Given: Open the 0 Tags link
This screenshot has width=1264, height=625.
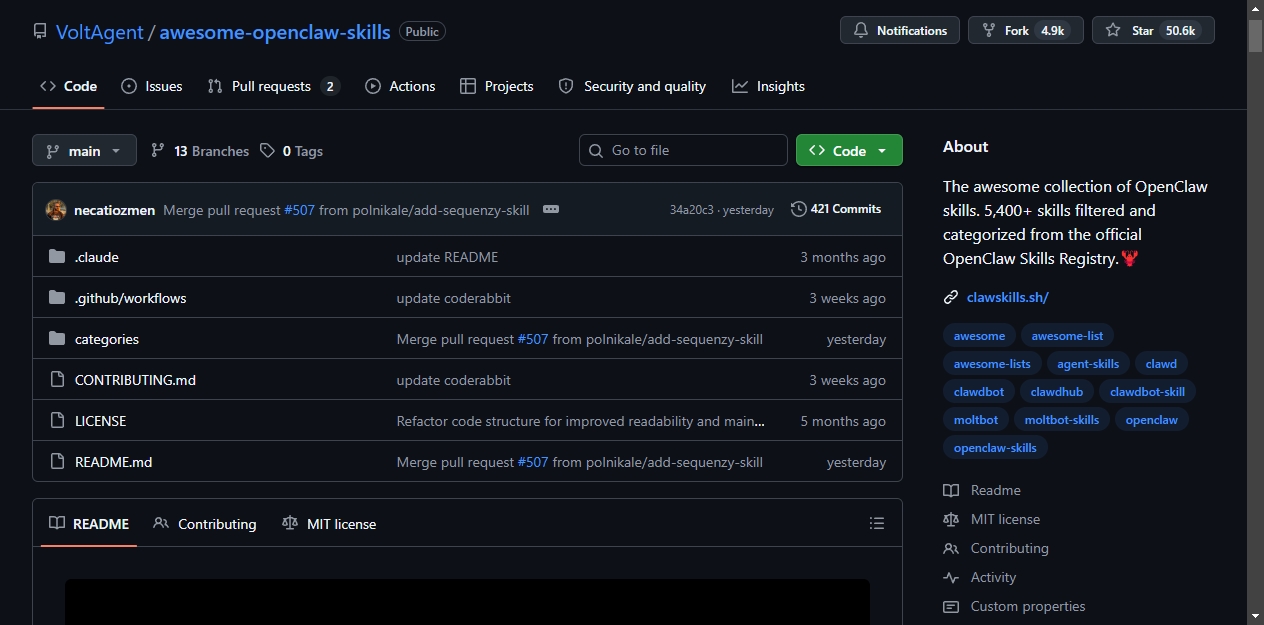Looking at the screenshot, I should point(291,151).
